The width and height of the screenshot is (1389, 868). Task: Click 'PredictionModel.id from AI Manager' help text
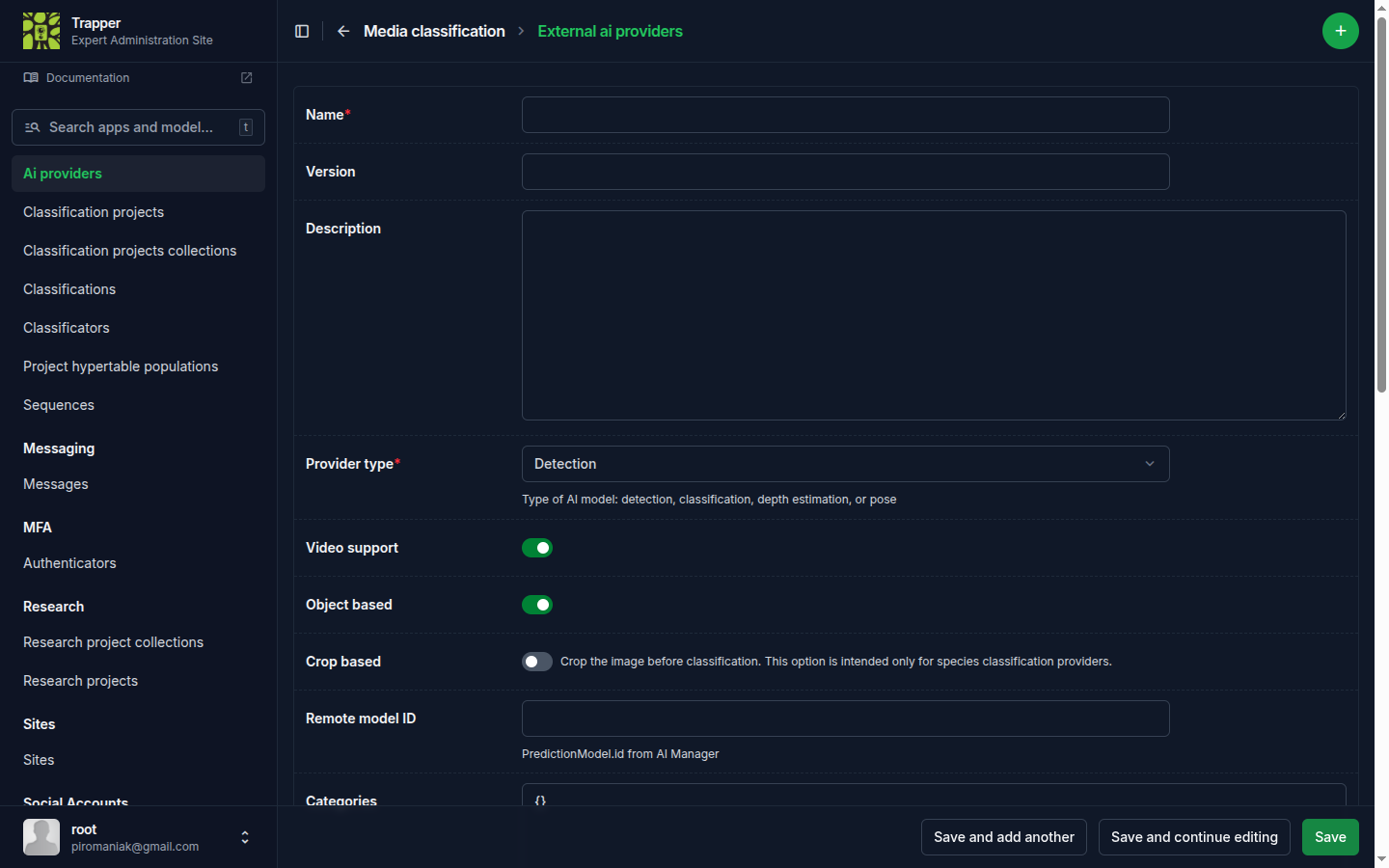point(620,754)
